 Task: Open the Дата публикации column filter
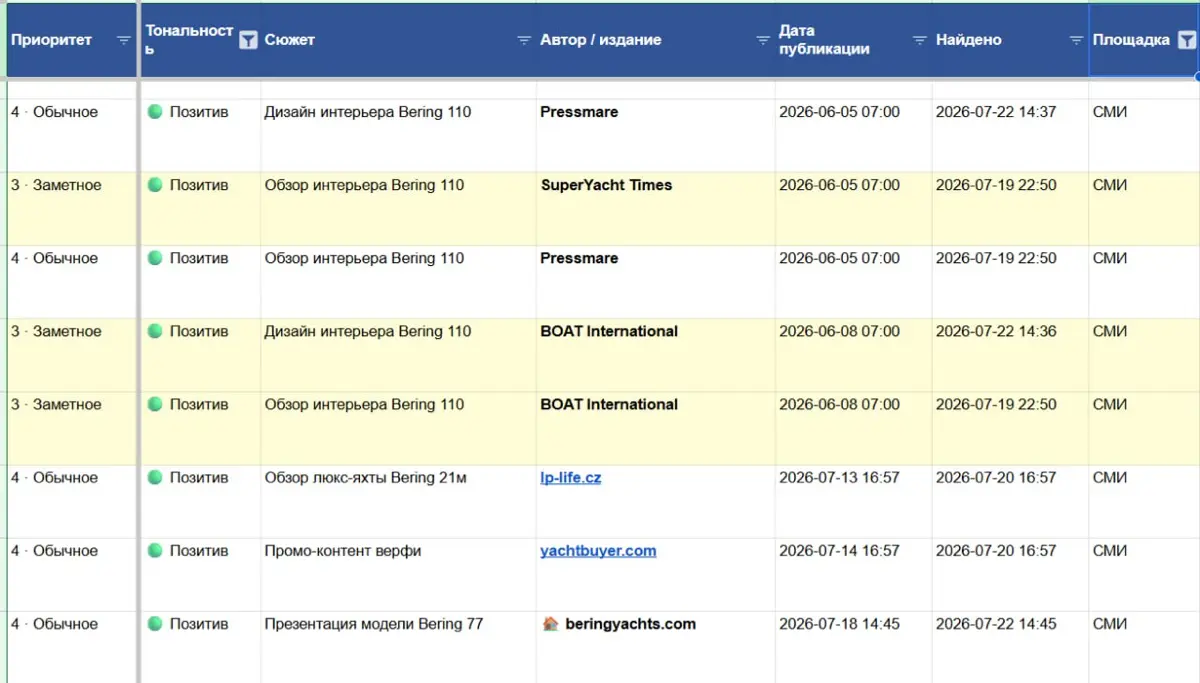[919, 40]
